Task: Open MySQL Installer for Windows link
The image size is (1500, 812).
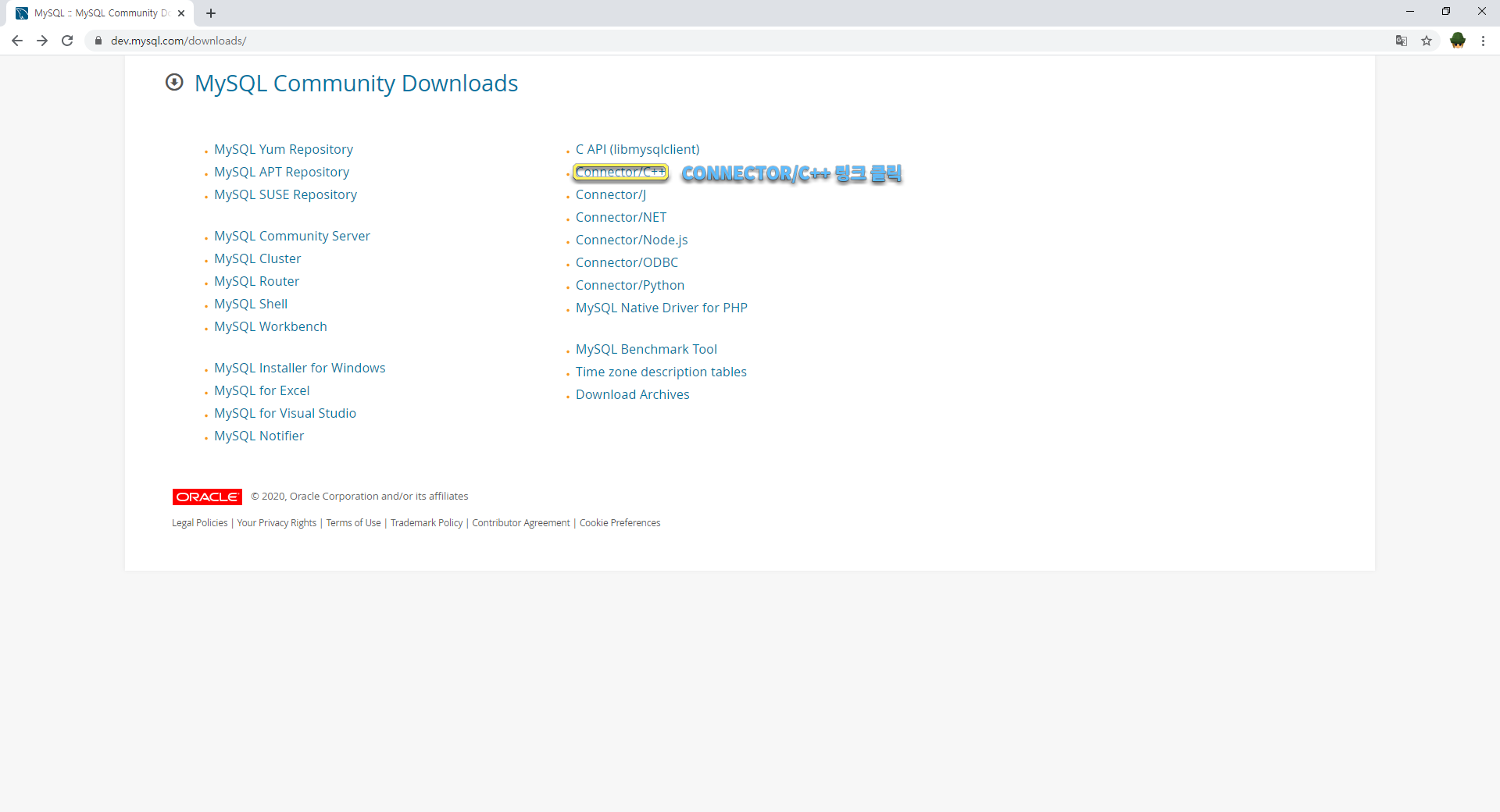Action: (299, 368)
